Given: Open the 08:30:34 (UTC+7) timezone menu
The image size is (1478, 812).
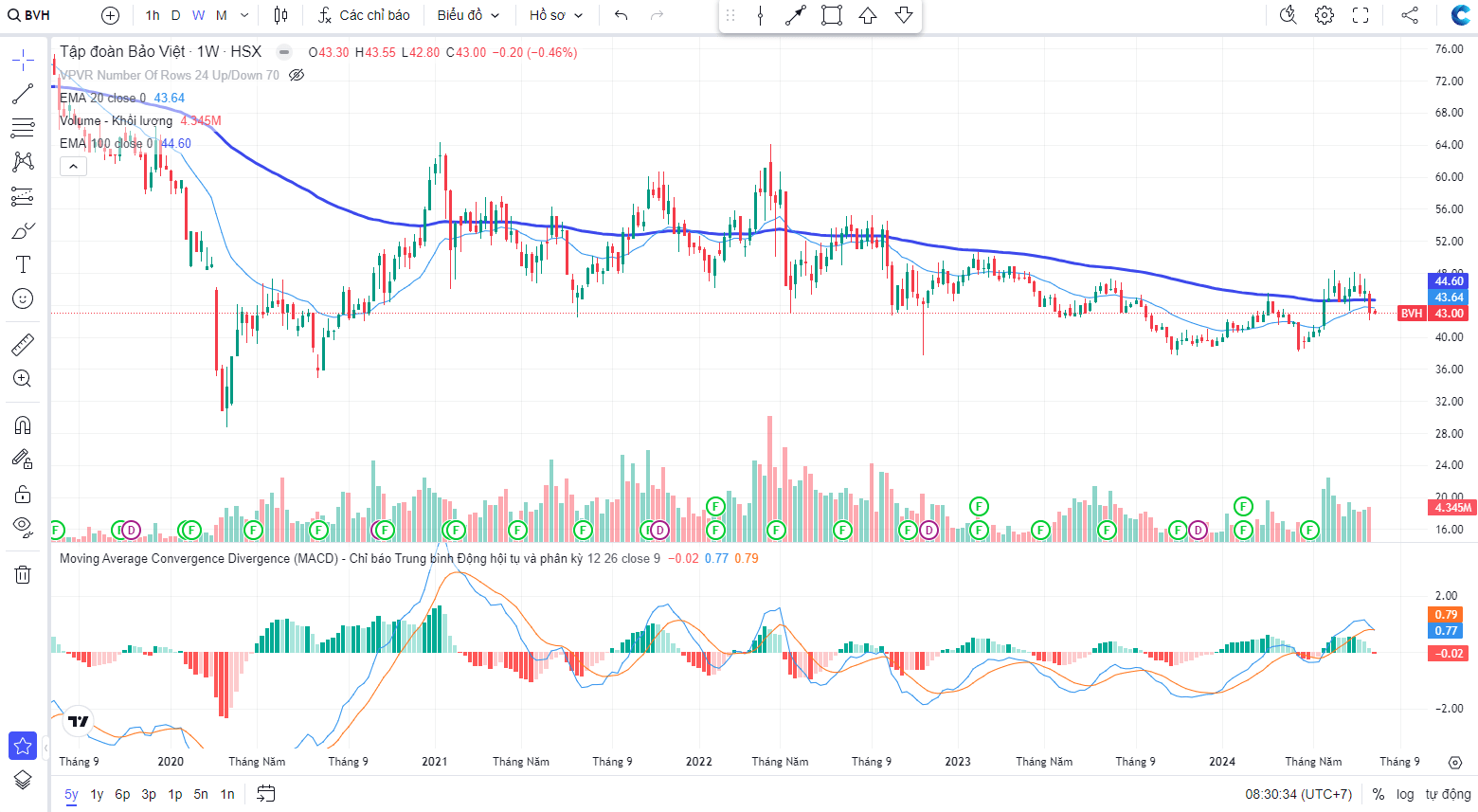Looking at the screenshot, I should [1299, 794].
